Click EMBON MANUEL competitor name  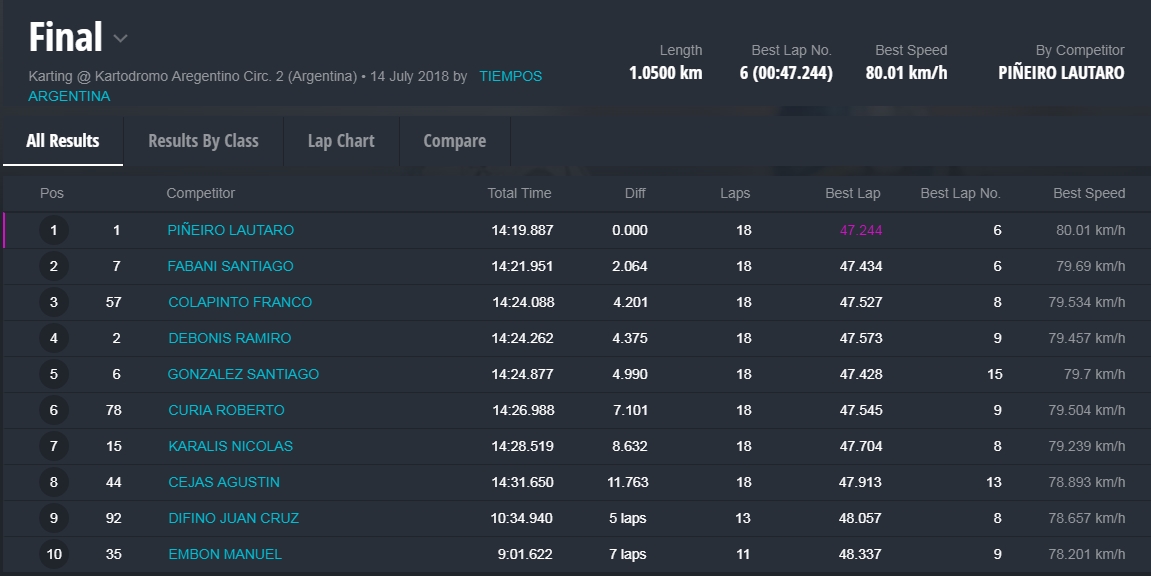point(225,554)
